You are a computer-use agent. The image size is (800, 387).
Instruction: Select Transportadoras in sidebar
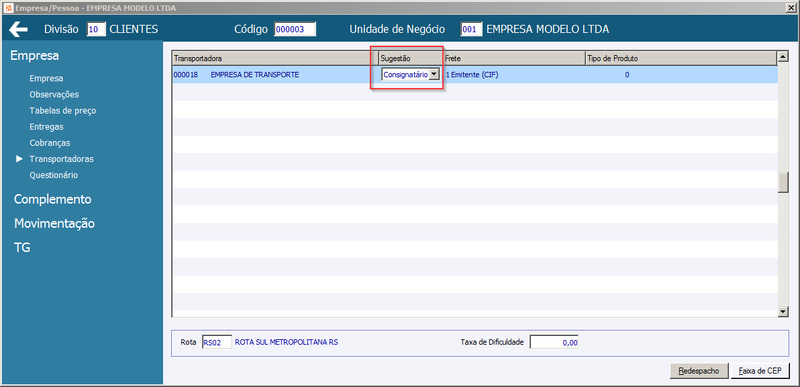point(61,159)
